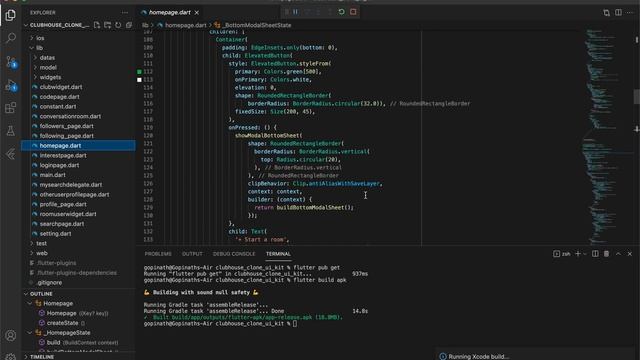Open the Run and Debug view
640x360 pixels.
pyautogui.click(x=11, y=85)
